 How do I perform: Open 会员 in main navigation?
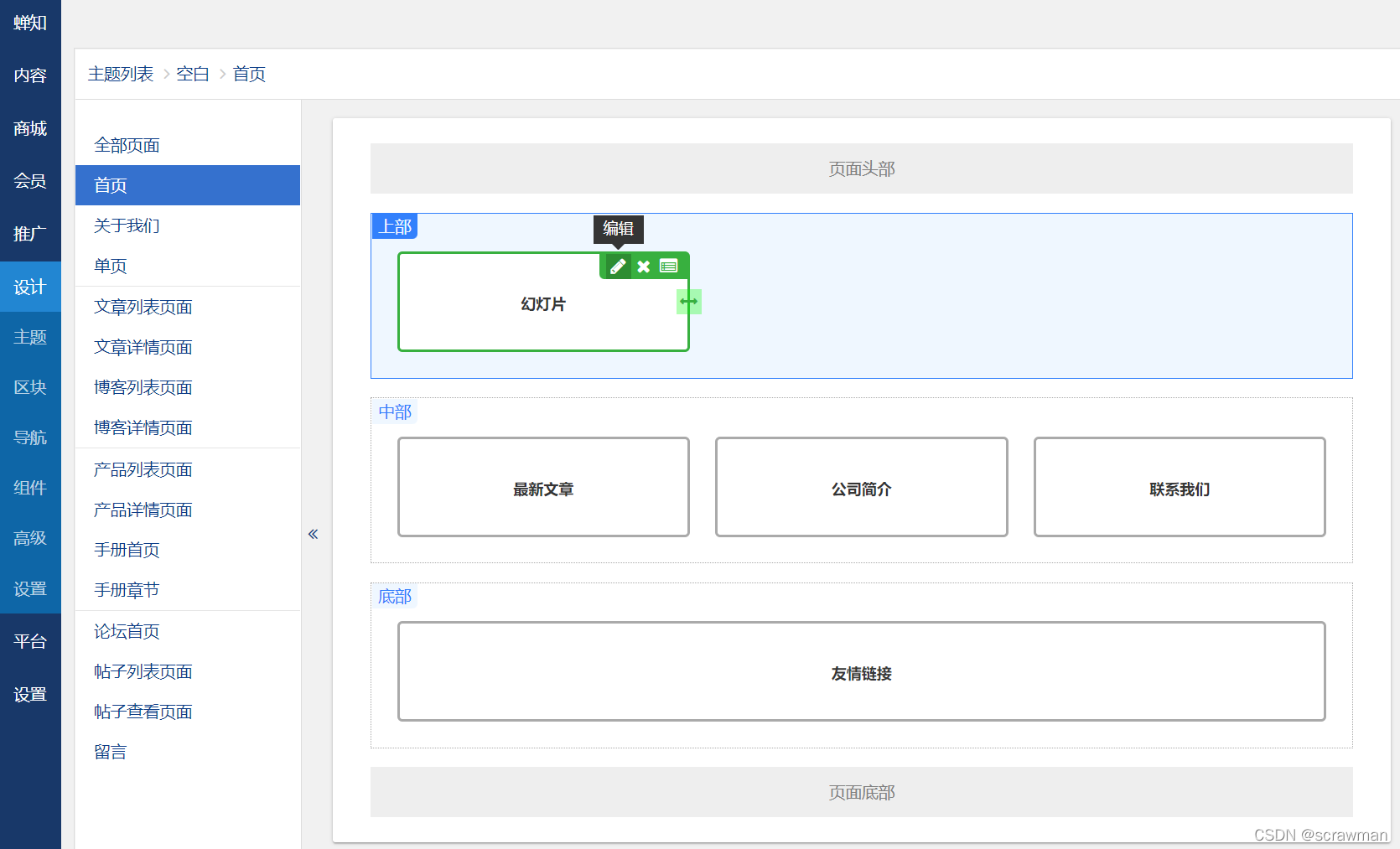point(30,181)
